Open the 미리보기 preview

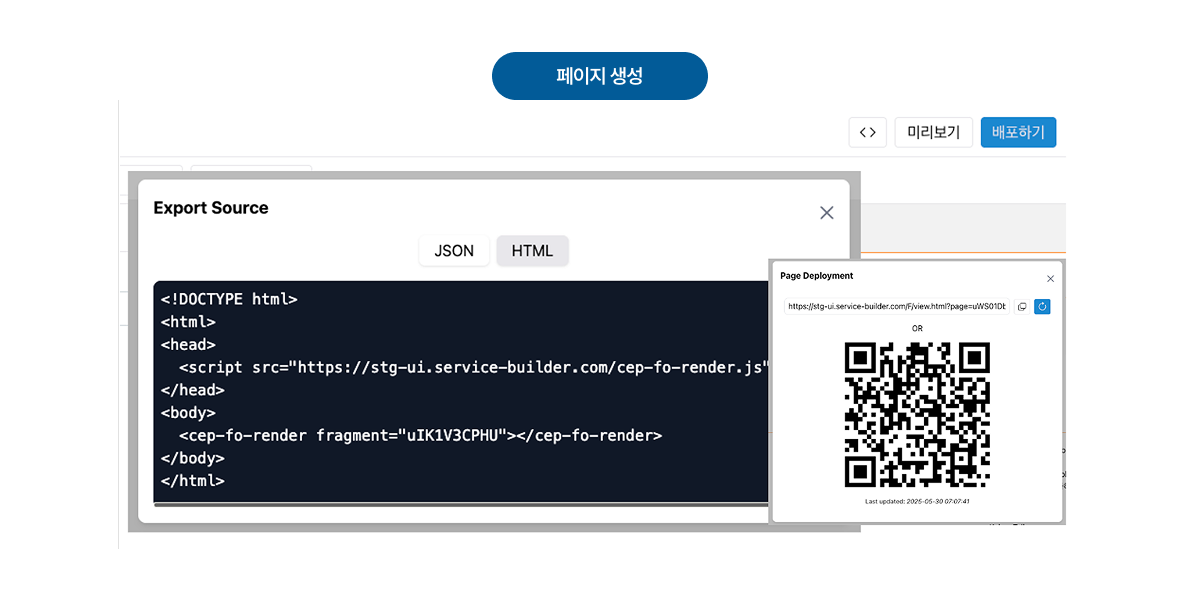933,132
